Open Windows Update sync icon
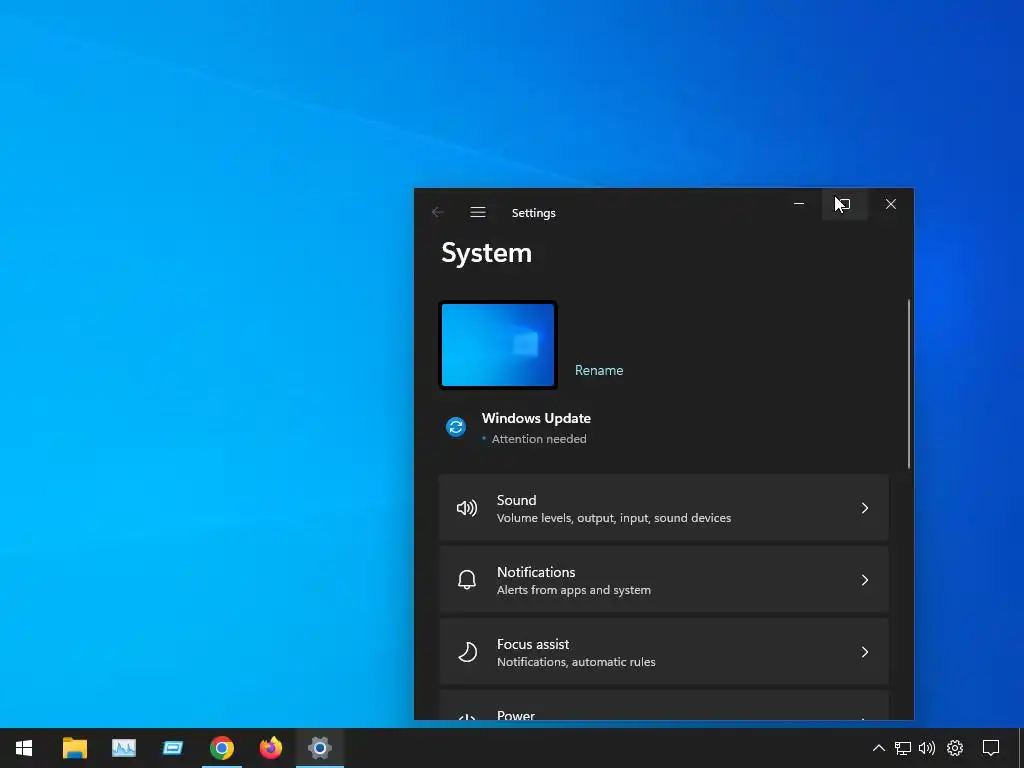The width and height of the screenshot is (1024, 768). 456,427
